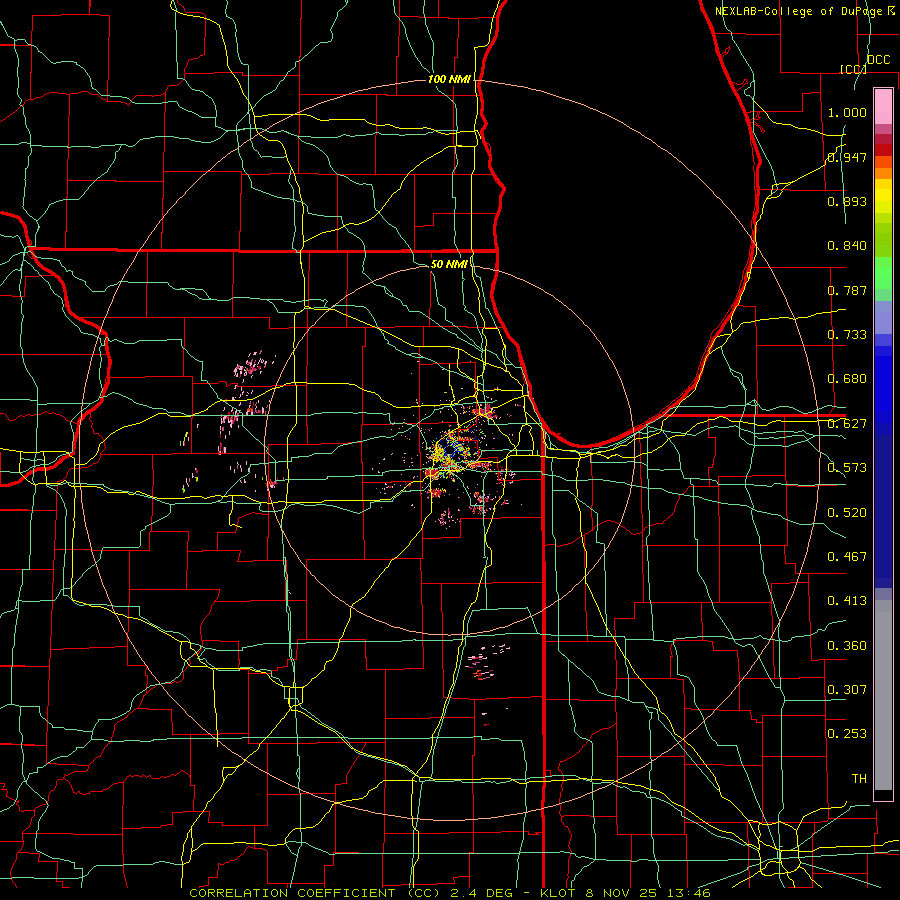Click the 0.520 scale value
This screenshot has height=900, width=900.
coord(847,513)
